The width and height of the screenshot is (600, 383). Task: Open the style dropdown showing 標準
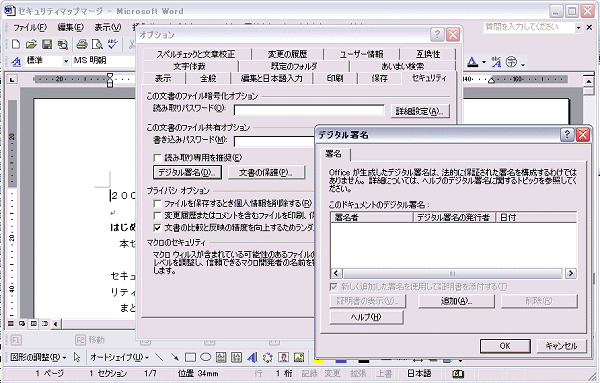(x=66, y=61)
